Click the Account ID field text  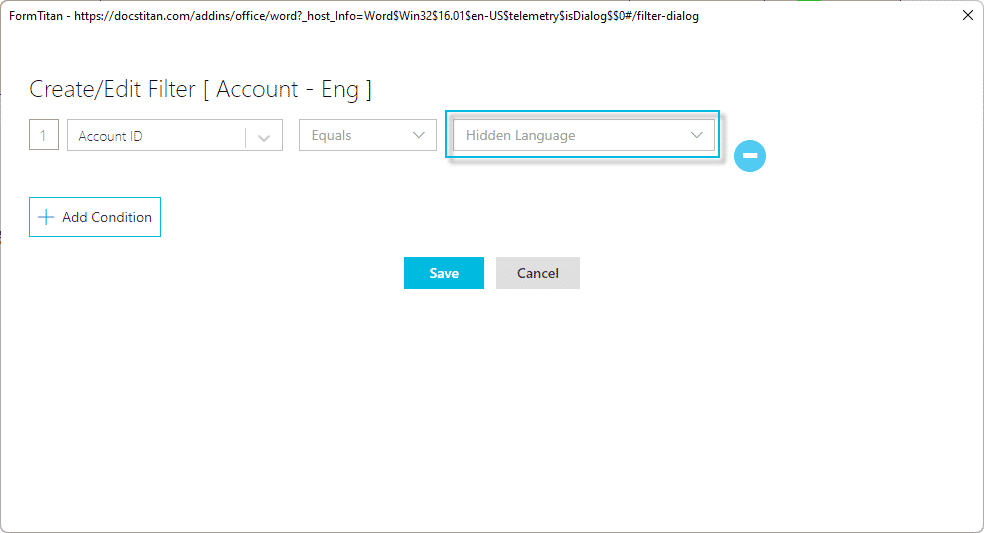pos(110,136)
